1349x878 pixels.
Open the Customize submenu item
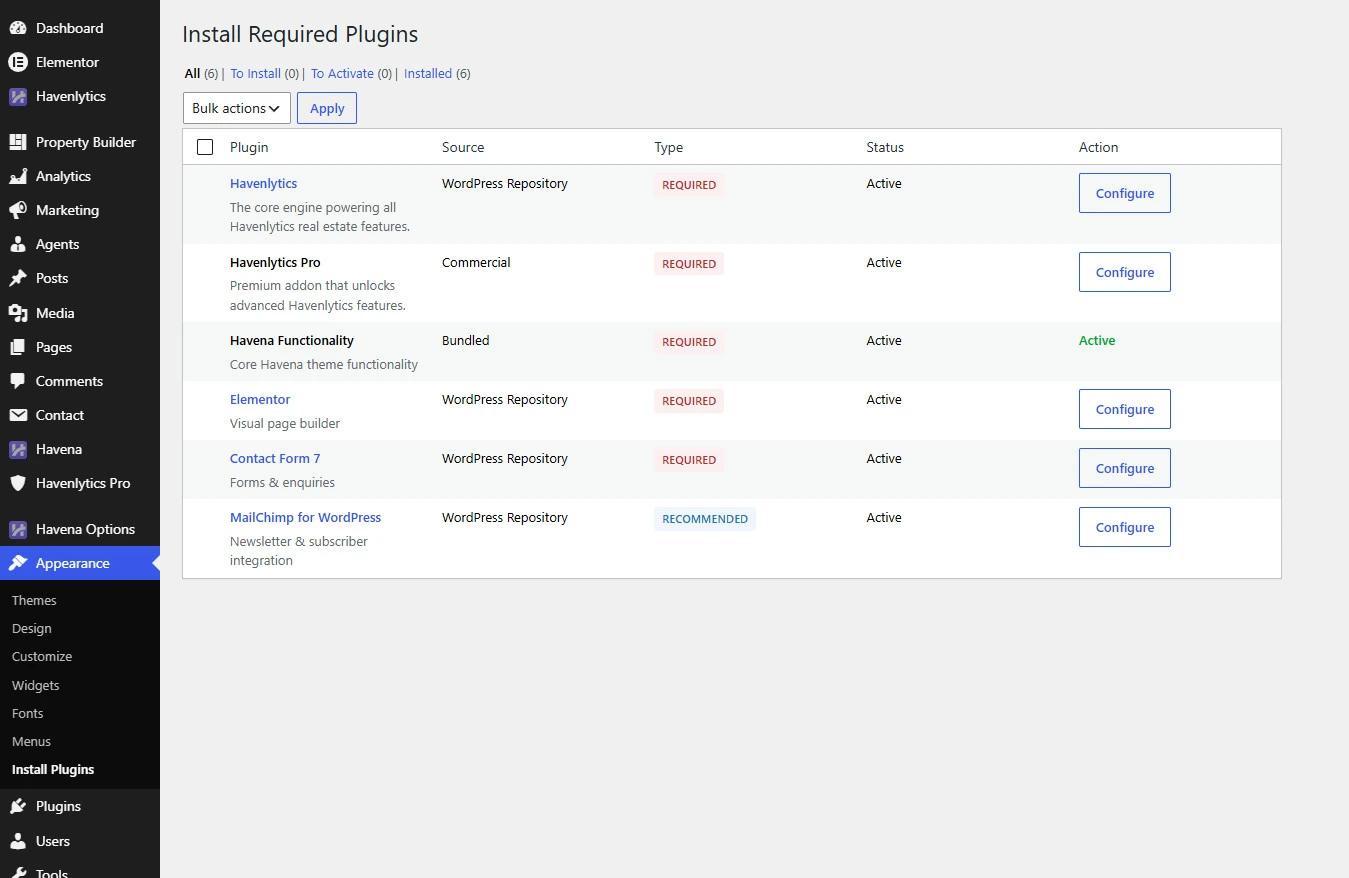[x=42, y=656]
